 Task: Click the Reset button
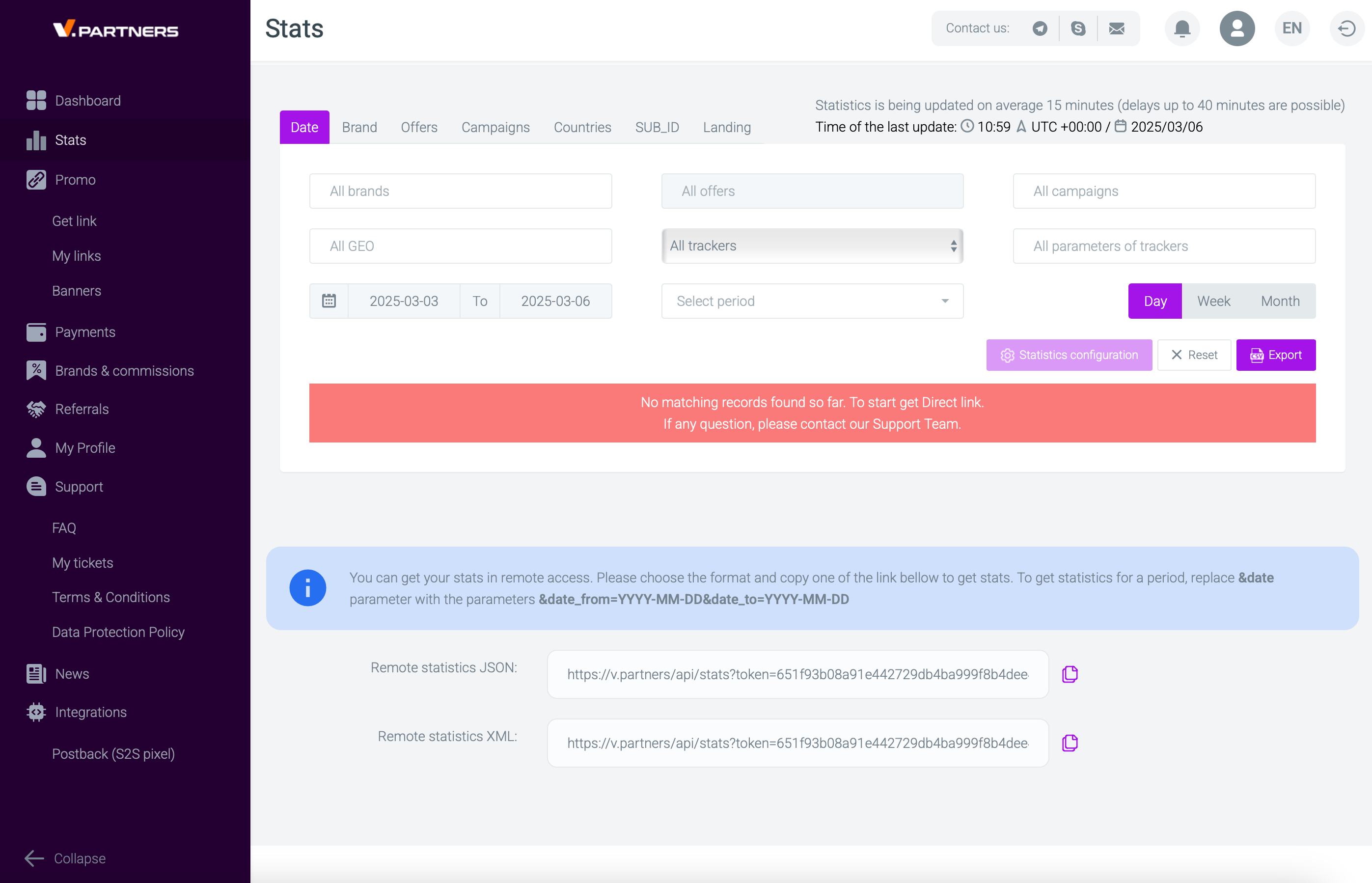[1194, 355]
